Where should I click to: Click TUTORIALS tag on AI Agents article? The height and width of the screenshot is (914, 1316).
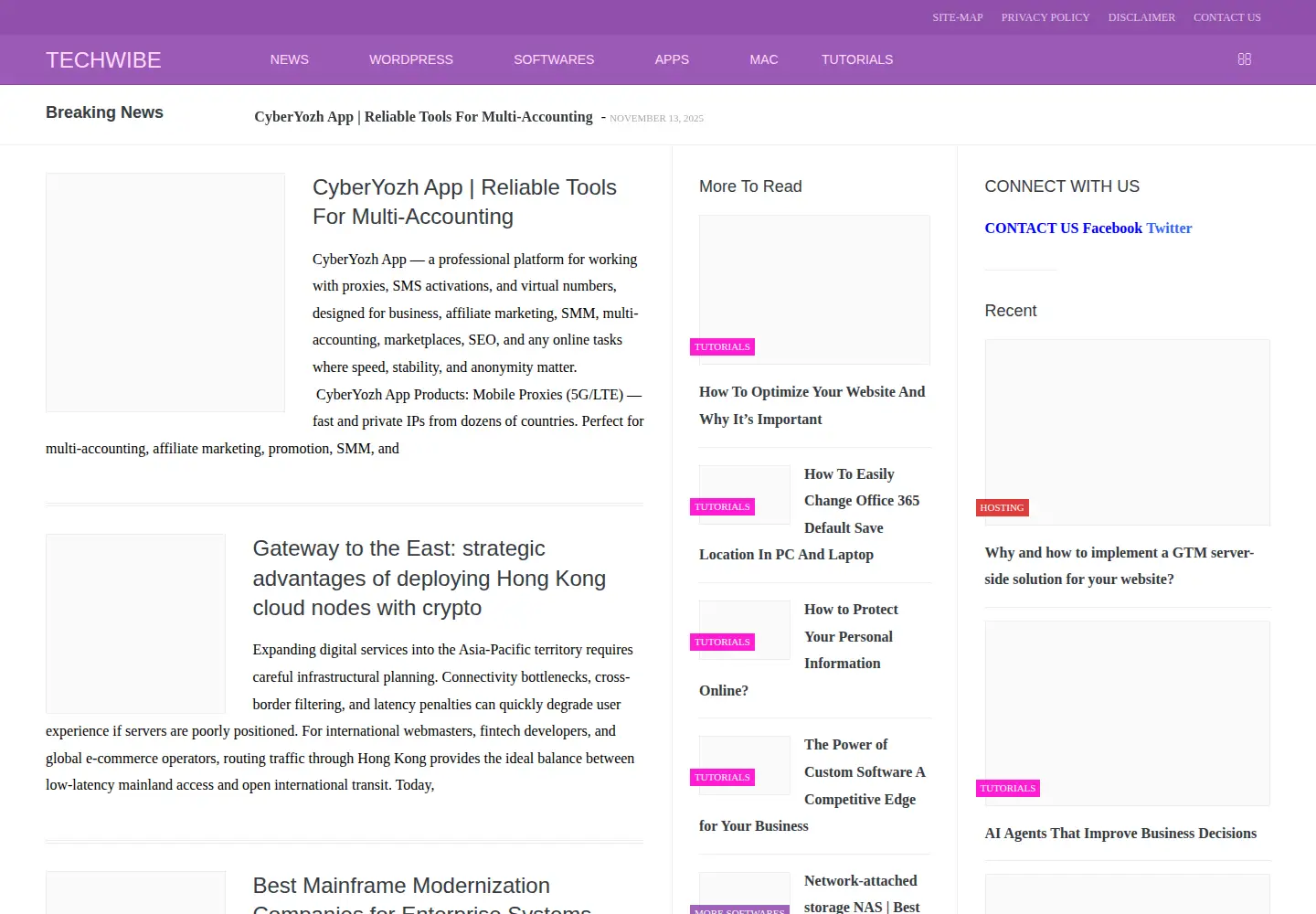(x=1008, y=789)
